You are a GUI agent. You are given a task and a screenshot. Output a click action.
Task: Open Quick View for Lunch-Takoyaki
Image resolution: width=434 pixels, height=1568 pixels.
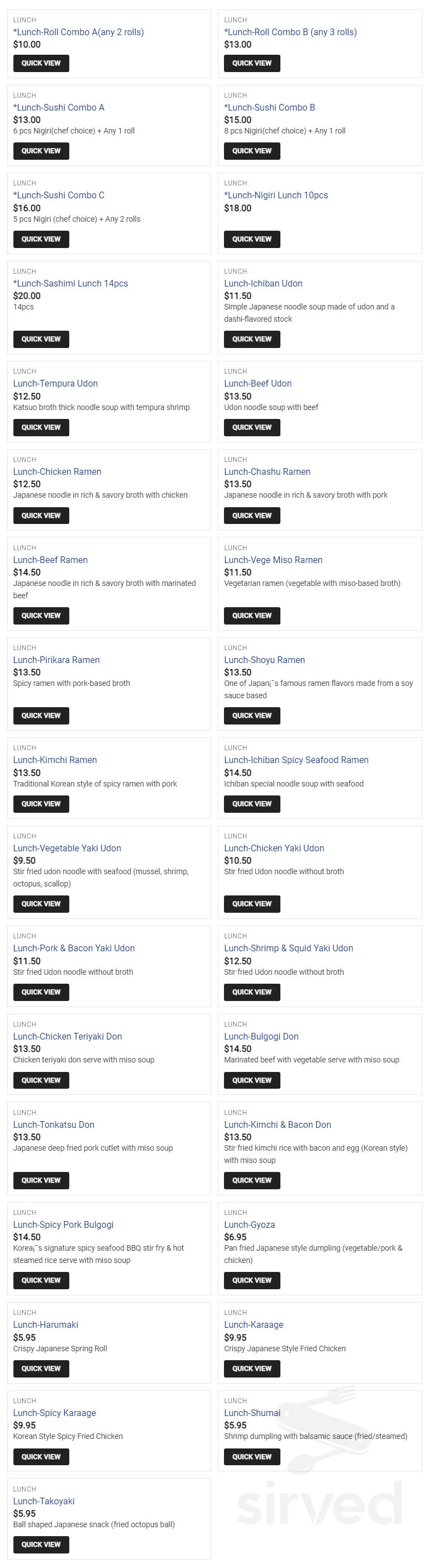(x=41, y=1545)
